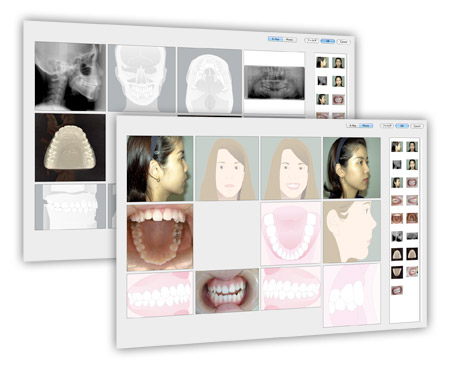Select the smiling frontal face placeholder illustration
Screen dimensions: 450x367
pos(291,168)
